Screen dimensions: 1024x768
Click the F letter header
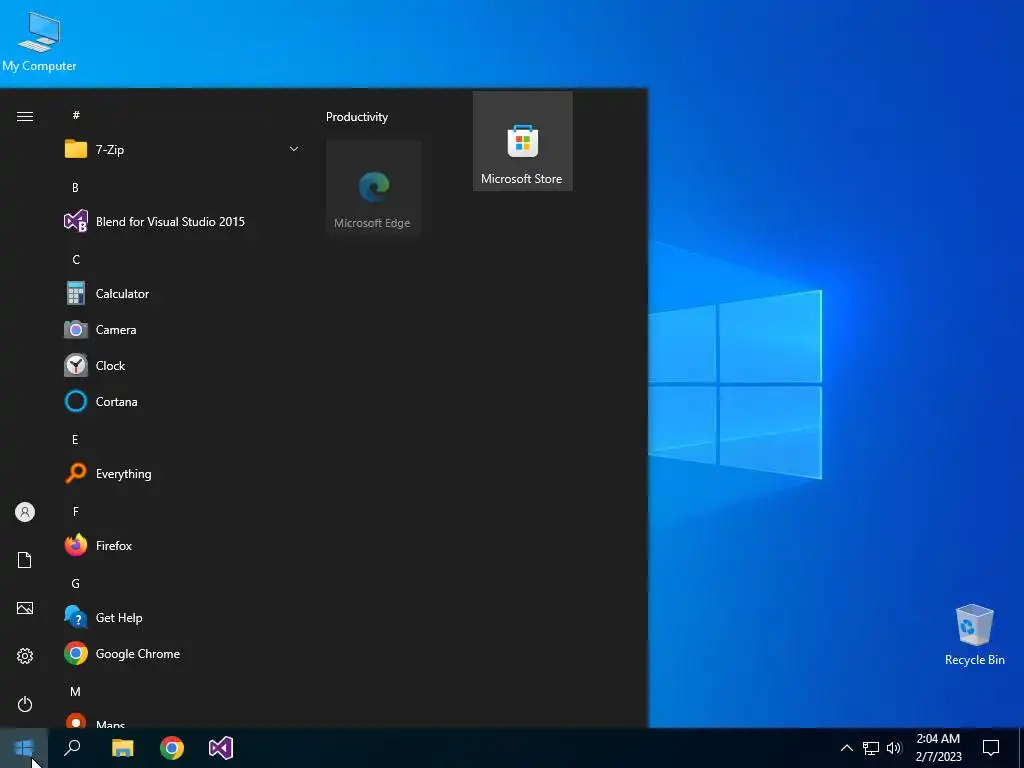(76, 511)
